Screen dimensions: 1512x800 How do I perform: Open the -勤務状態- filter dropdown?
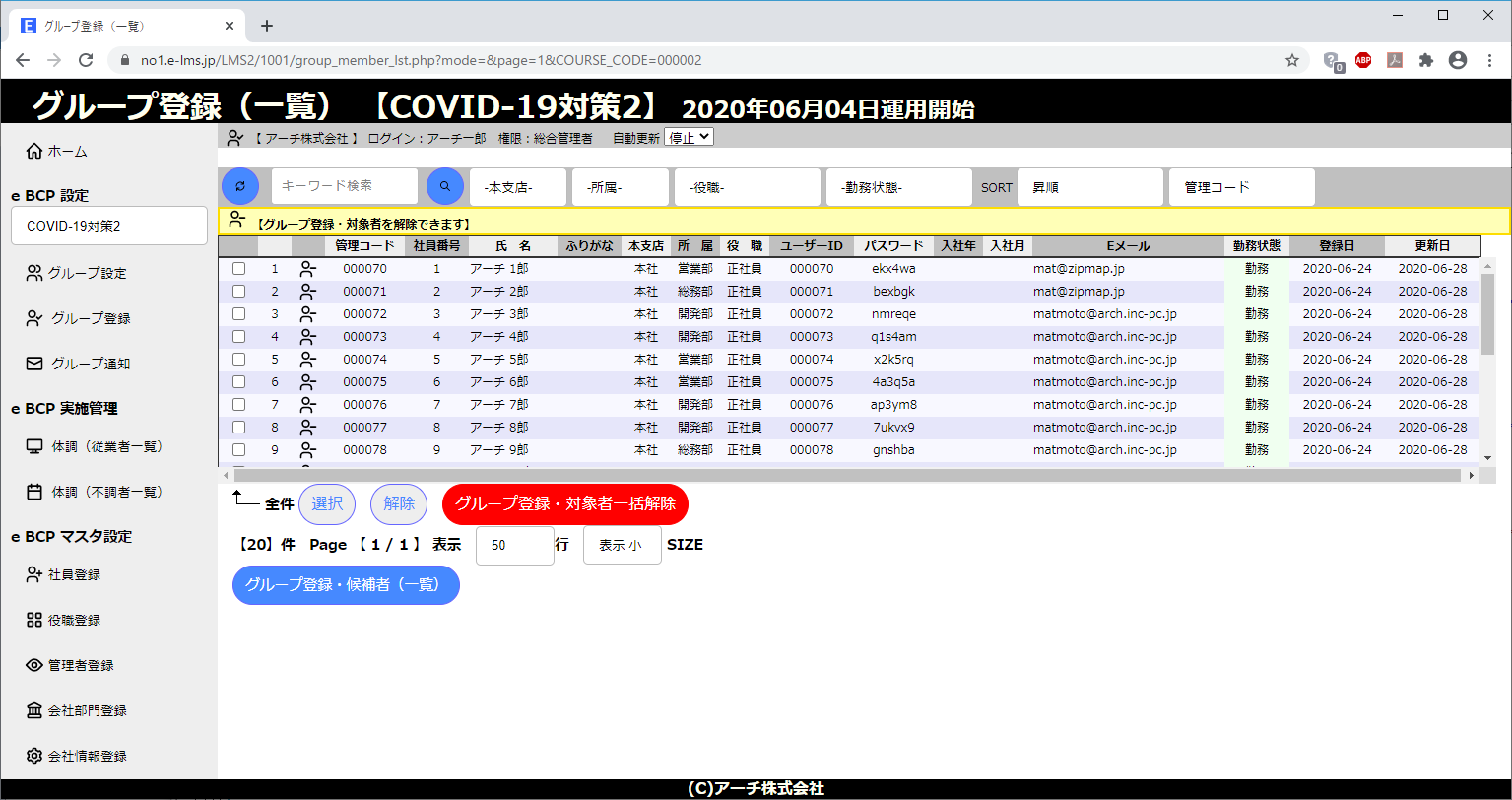pos(898,187)
